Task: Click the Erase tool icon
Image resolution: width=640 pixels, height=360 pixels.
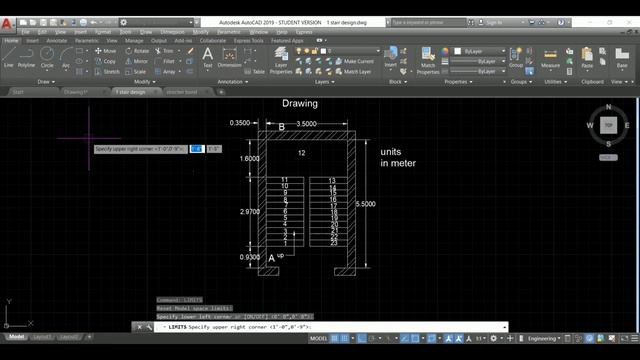Action: pyautogui.click(x=190, y=51)
